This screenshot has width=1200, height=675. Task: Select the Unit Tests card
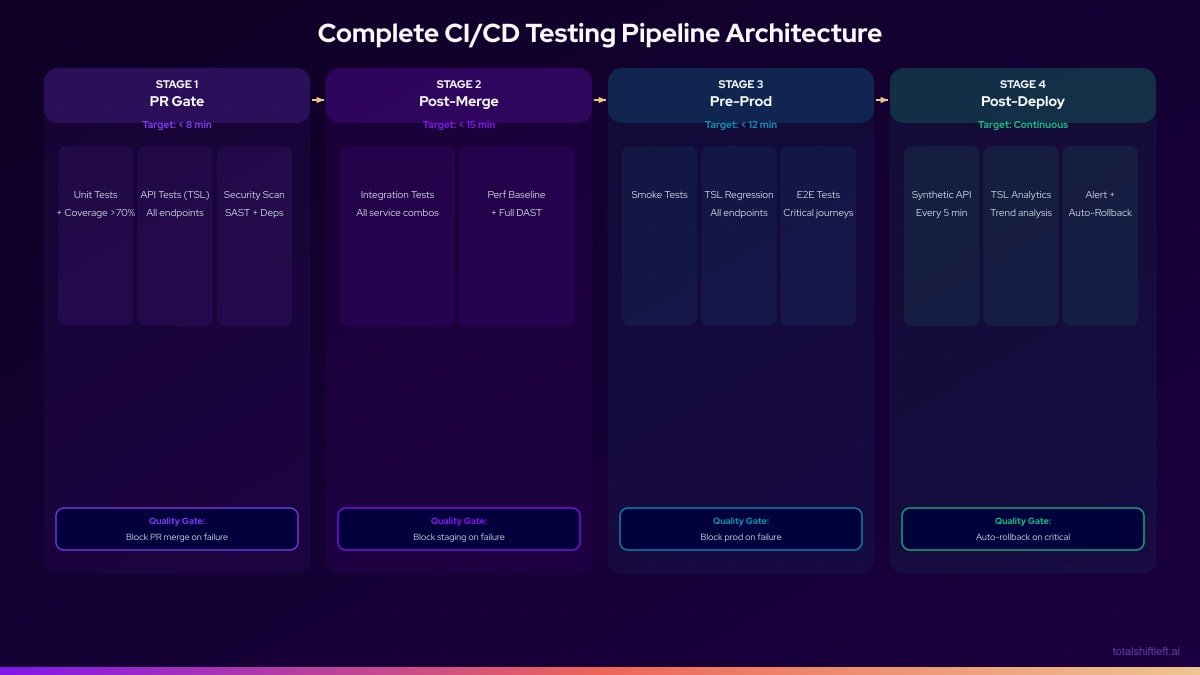coord(95,234)
